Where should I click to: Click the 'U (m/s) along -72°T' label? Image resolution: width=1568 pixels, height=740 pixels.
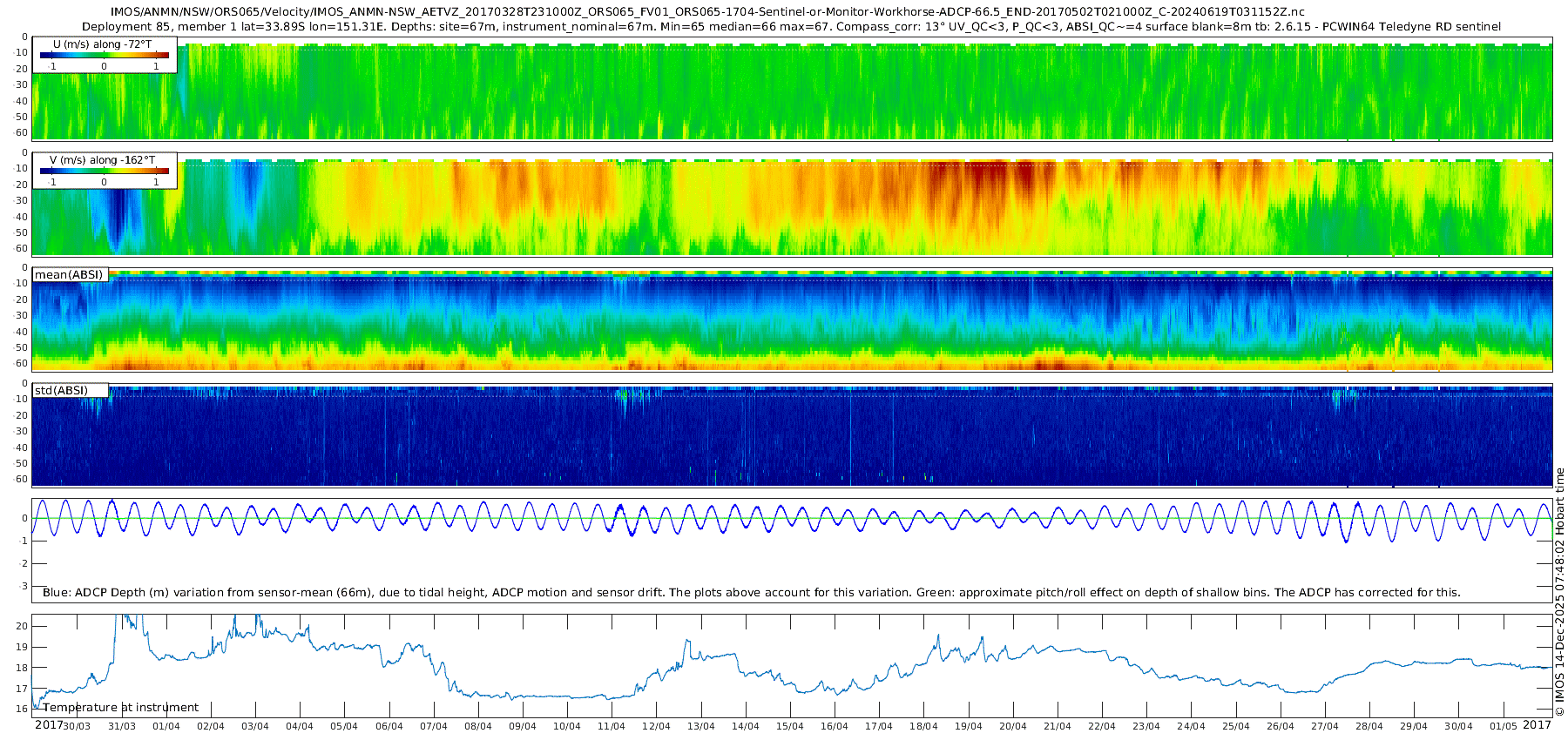[103, 44]
